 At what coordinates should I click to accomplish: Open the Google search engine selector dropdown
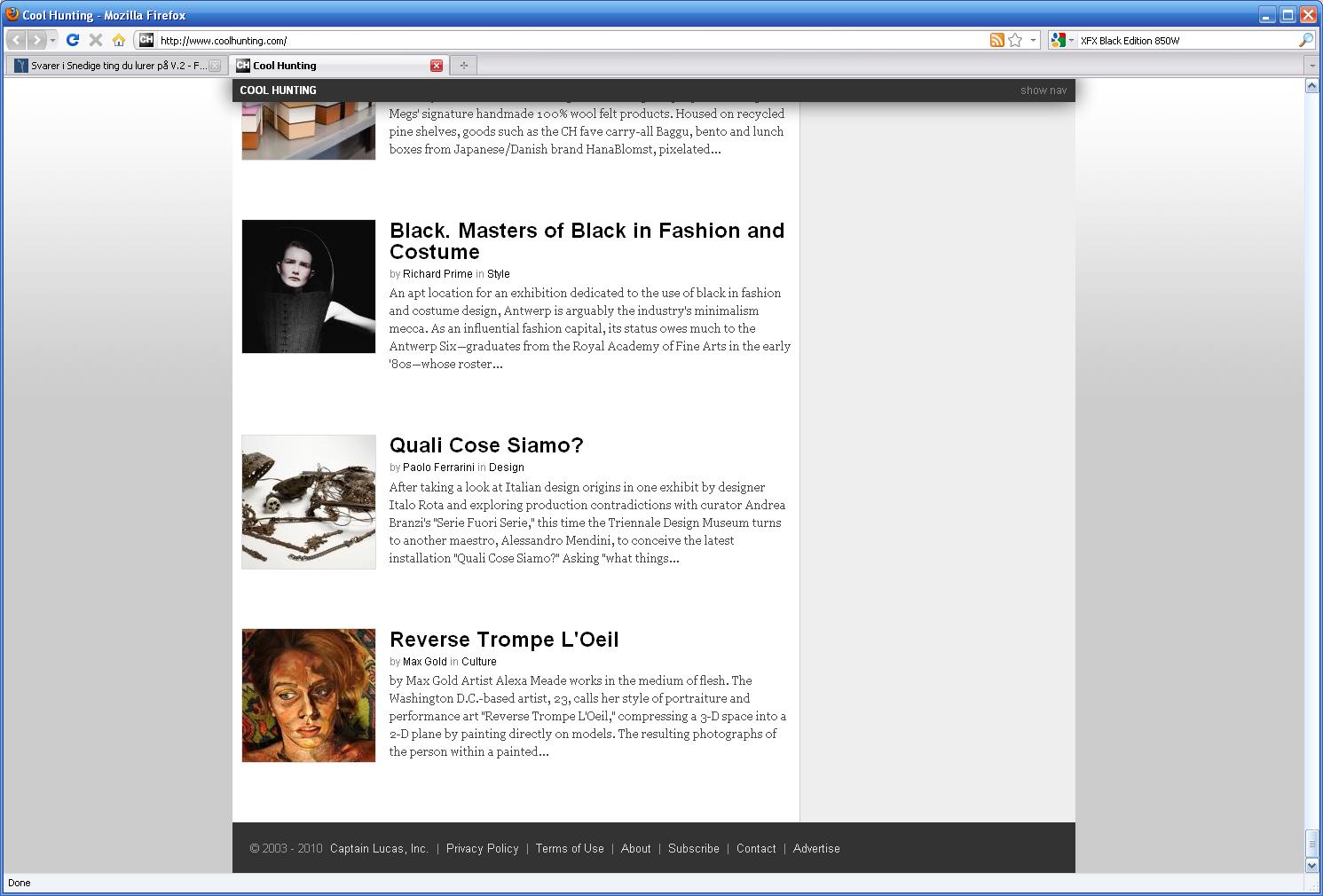1062,40
